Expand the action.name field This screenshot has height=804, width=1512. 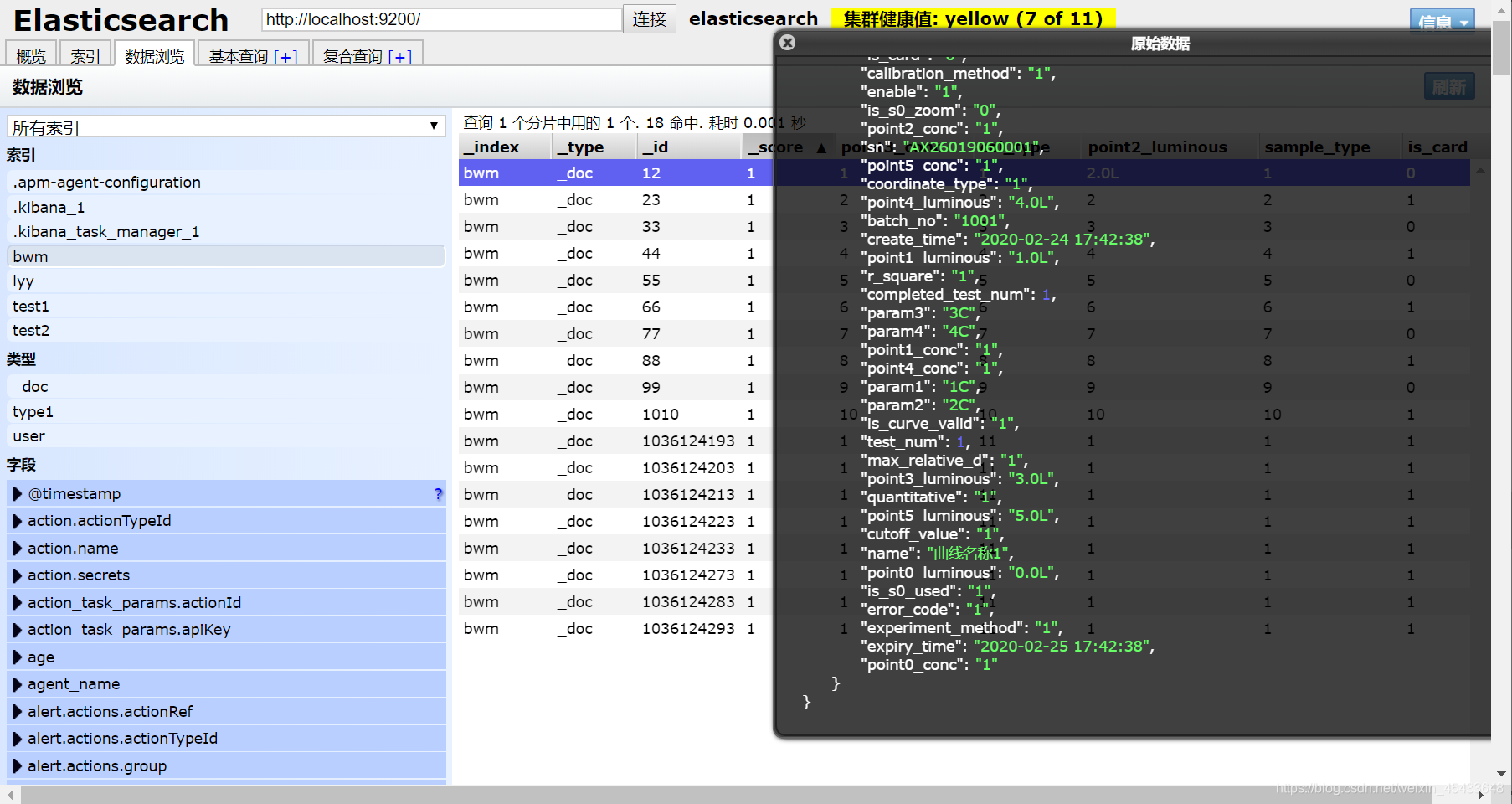tap(18, 549)
